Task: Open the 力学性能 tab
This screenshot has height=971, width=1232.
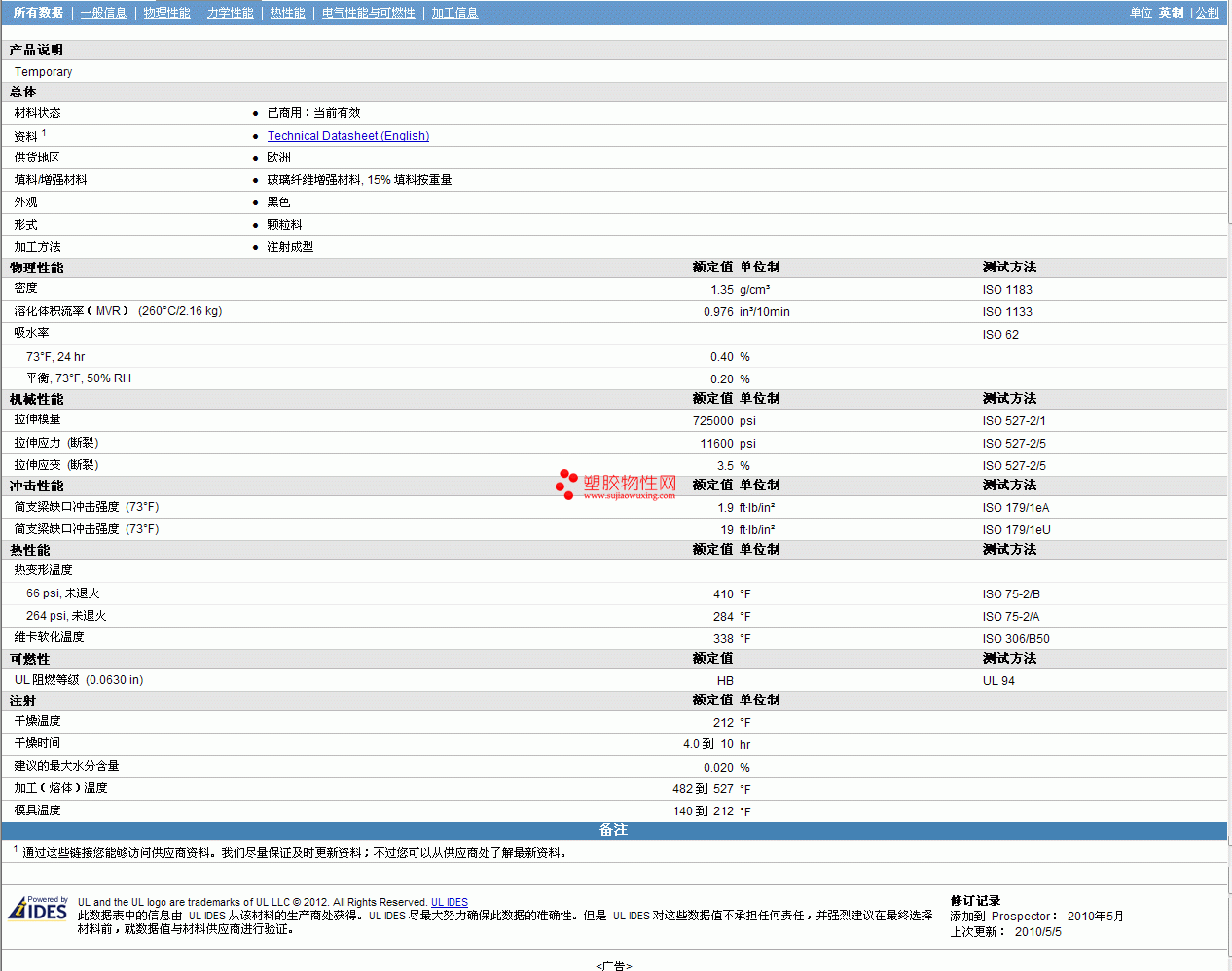Action: tap(231, 13)
